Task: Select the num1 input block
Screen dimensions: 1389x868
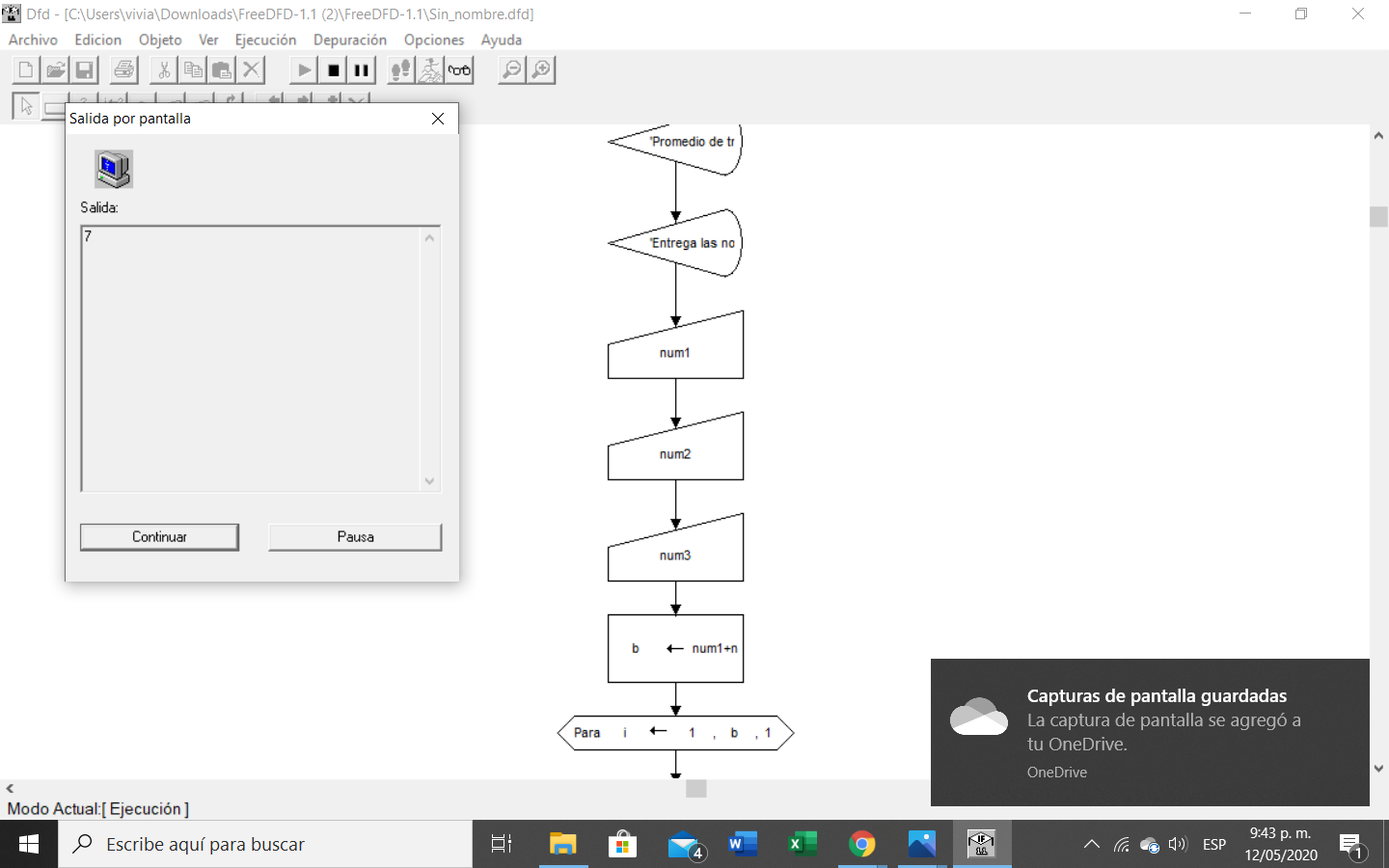Action: click(x=675, y=347)
